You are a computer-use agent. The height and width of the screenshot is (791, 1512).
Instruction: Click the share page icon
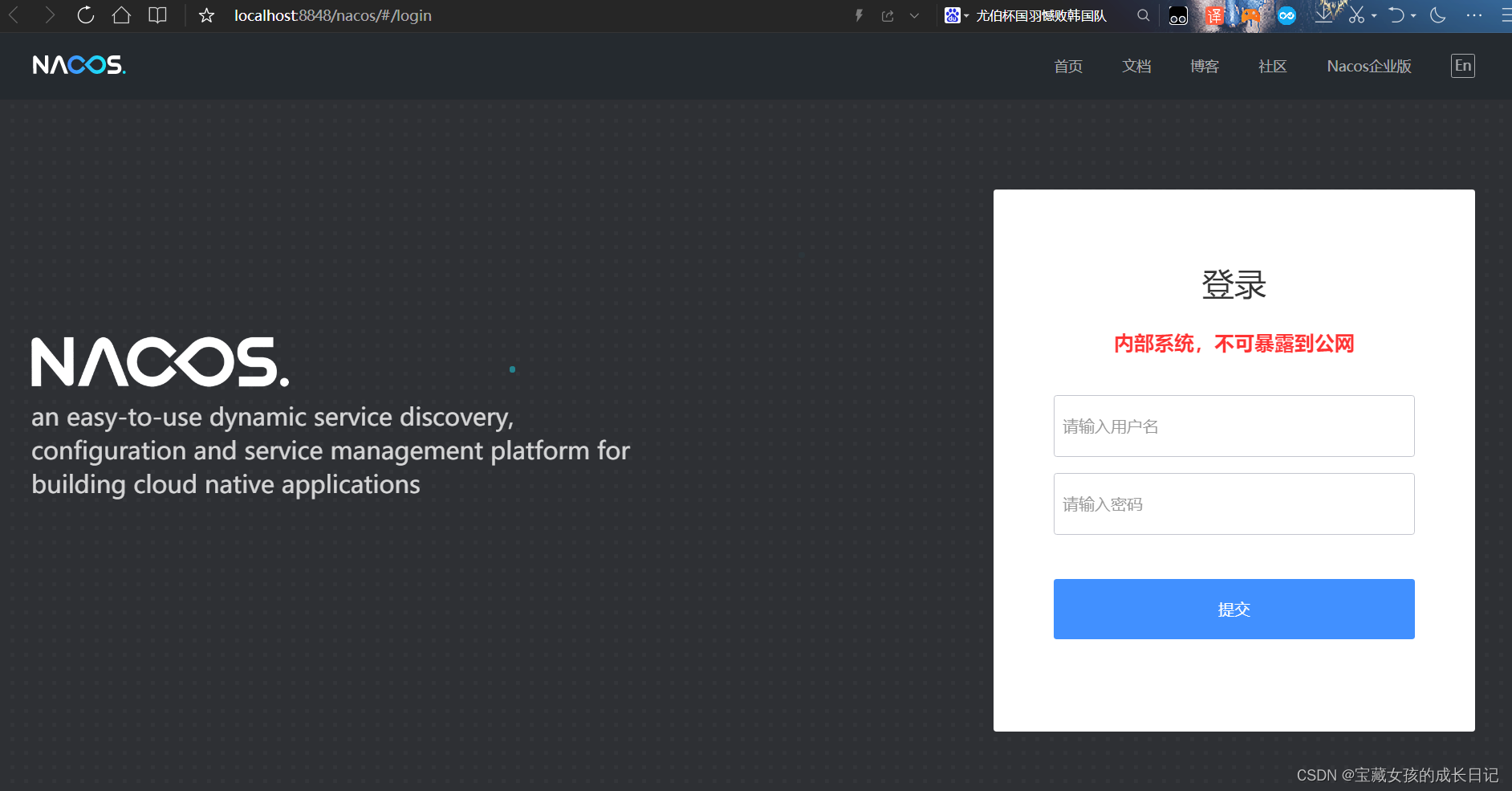(x=888, y=15)
